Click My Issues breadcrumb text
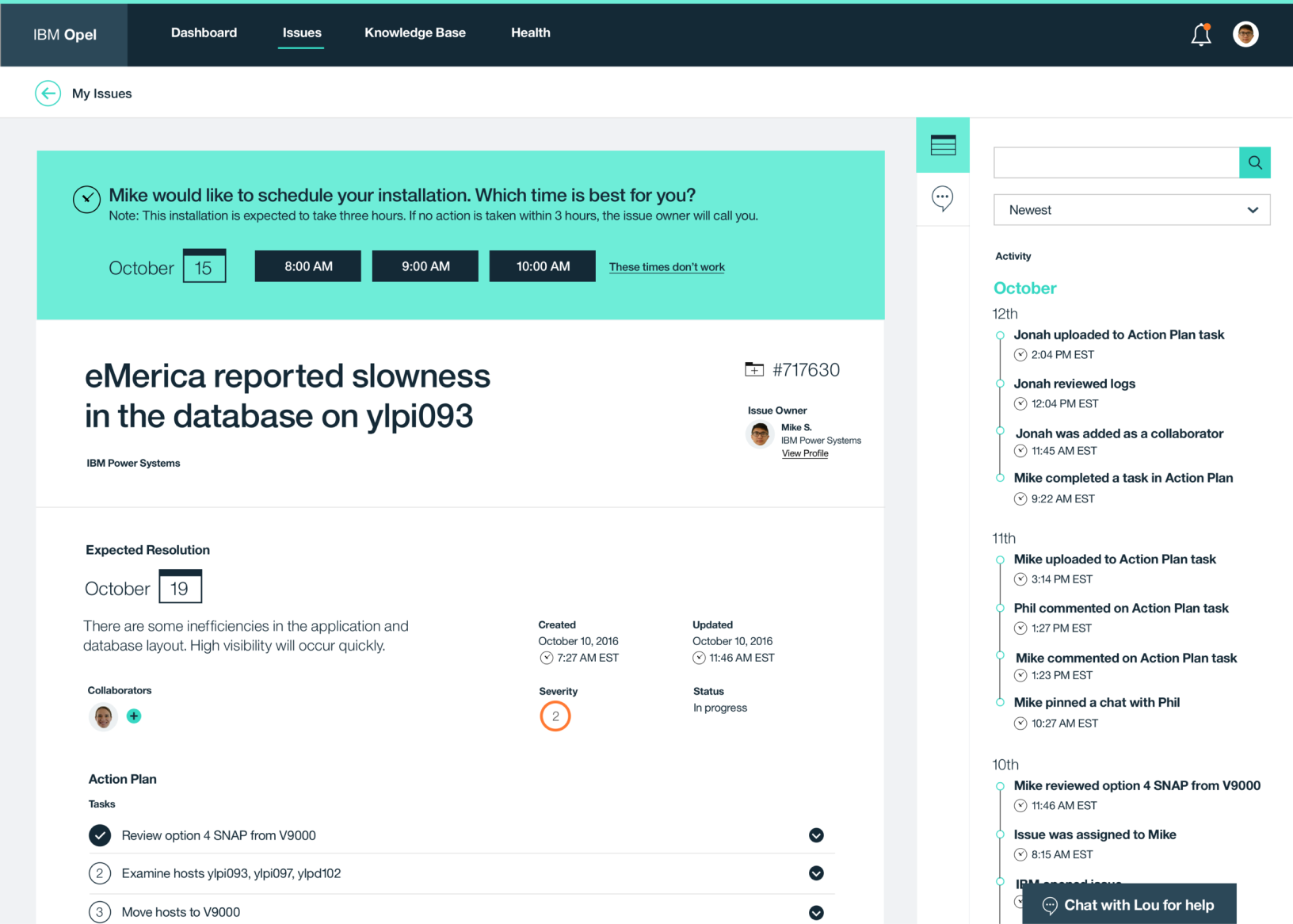Image resolution: width=1293 pixels, height=924 pixels. 102,94
